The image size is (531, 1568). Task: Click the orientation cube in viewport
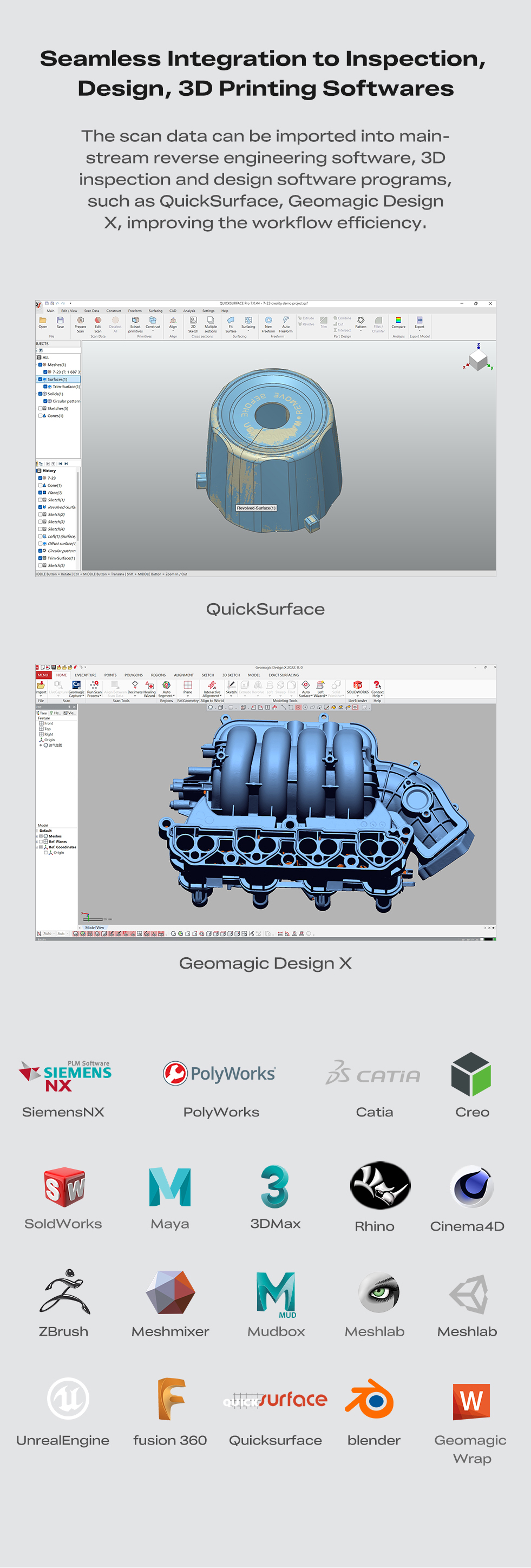[478, 361]
